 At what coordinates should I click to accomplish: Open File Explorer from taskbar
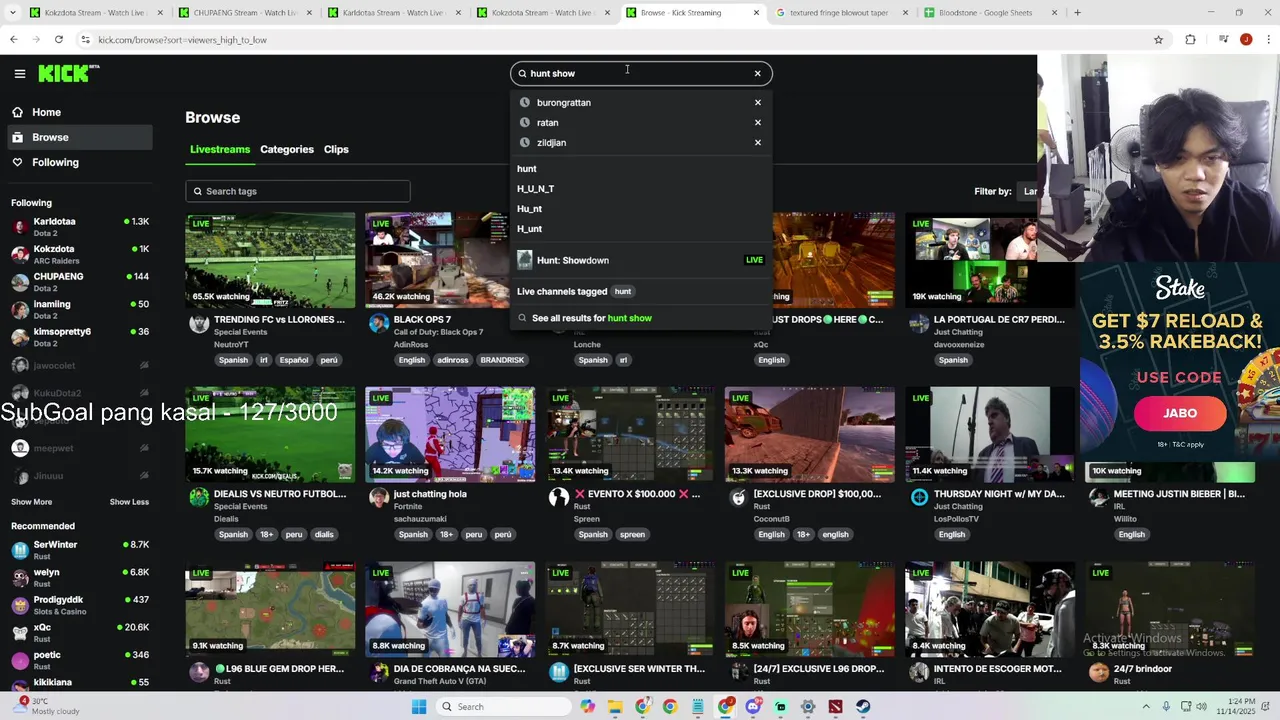(x=615, y=707)
